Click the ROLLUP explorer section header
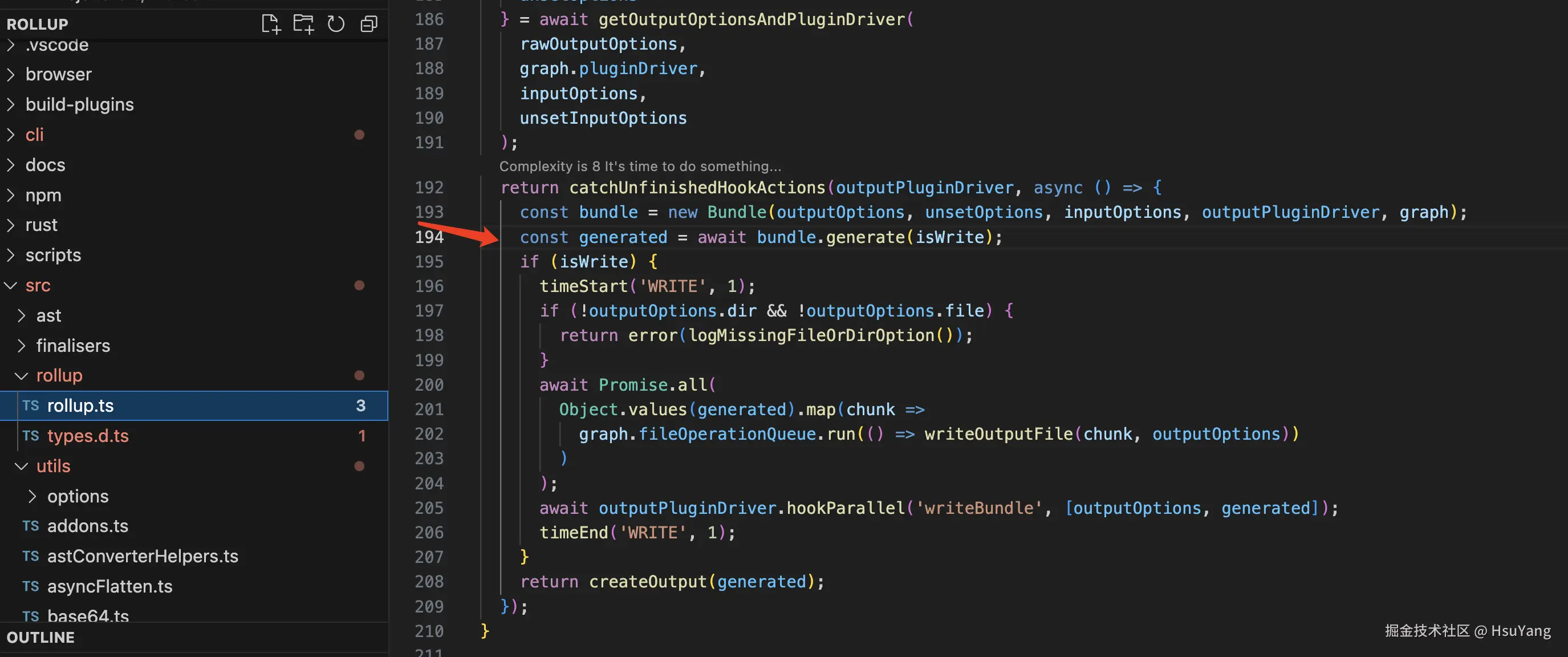The height and width of the screenshot is (657, 1568). pyautogui.click(x=37, y=25)
